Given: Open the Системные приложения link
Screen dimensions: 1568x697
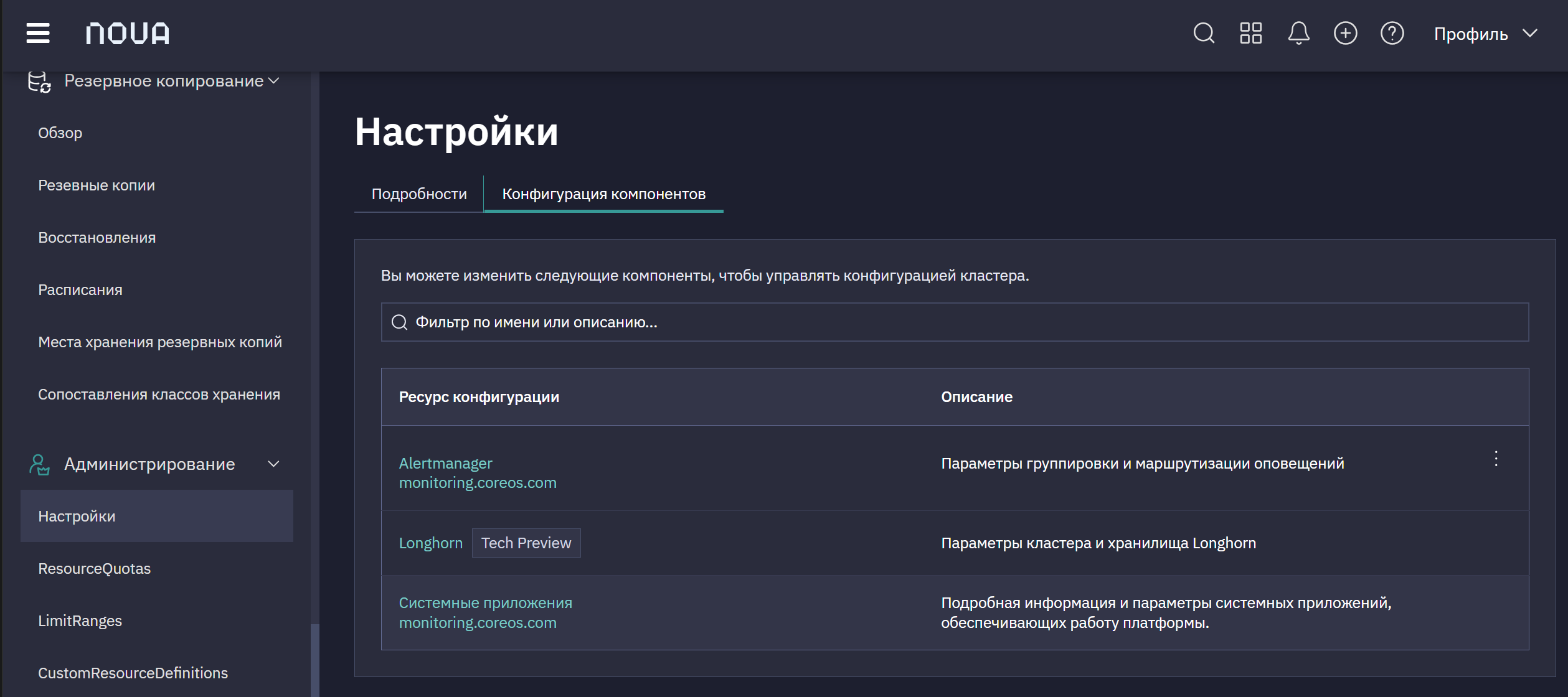Looking at the screenshot, I should (x=485, y=603).
